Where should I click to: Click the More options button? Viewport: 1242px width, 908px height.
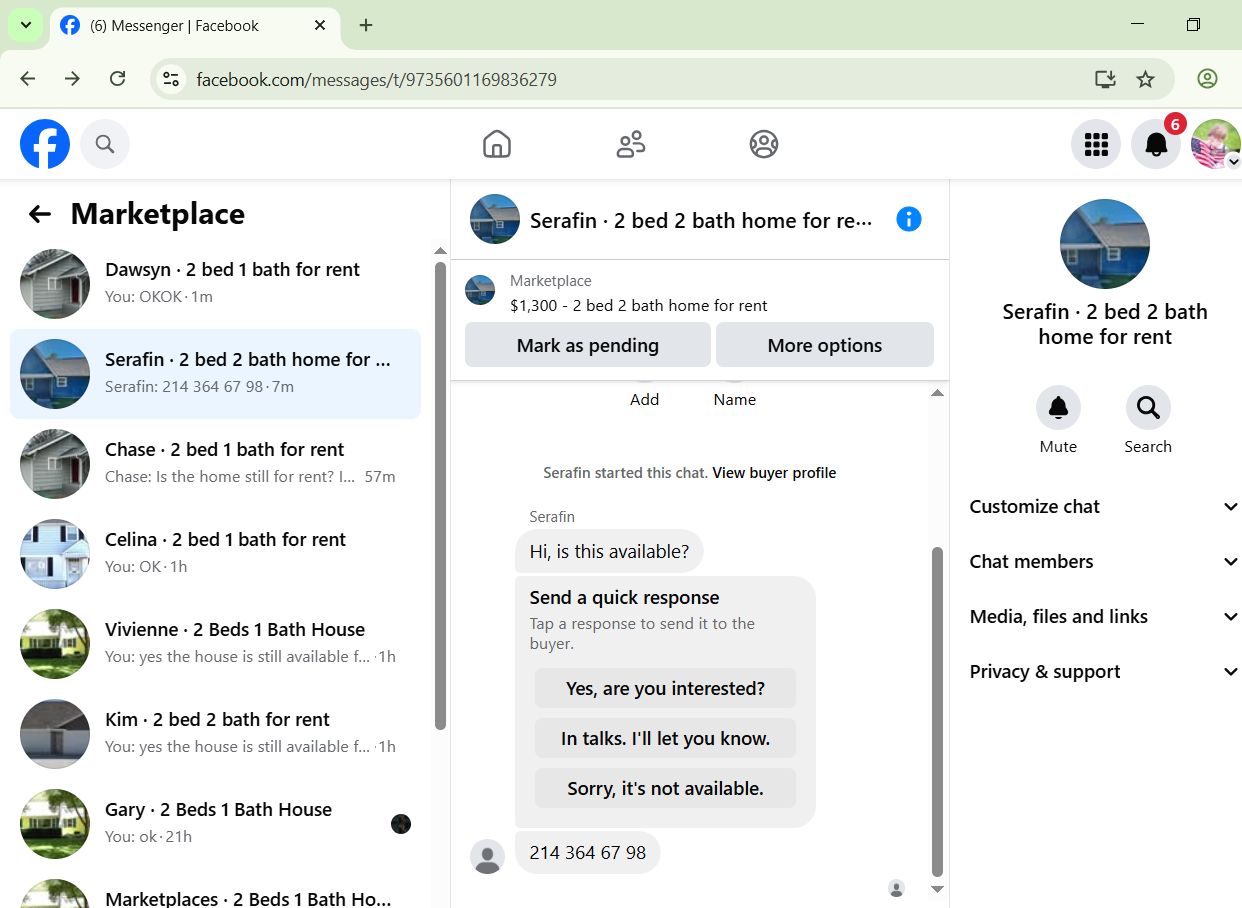tap(825, 345)
